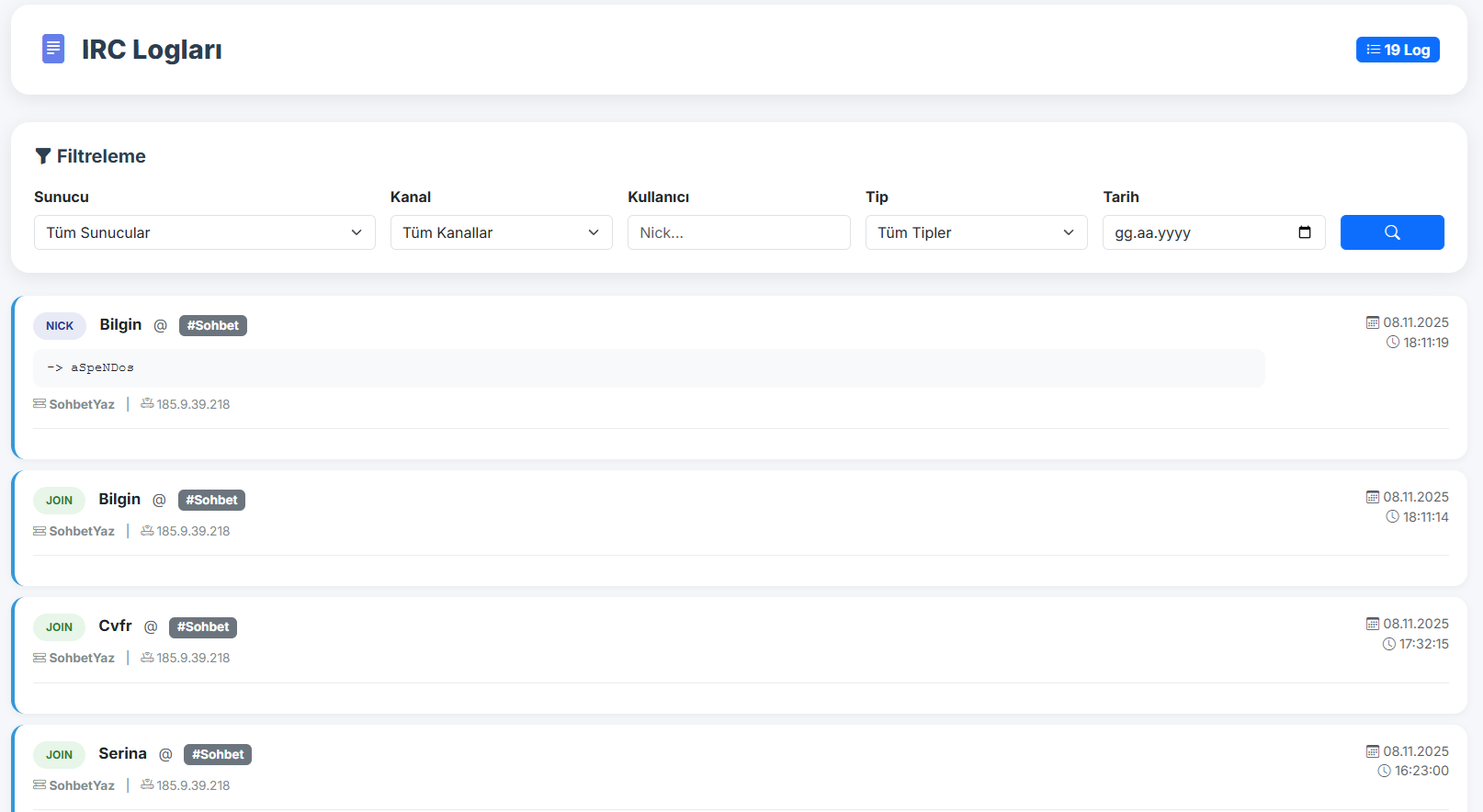Click the NICK type badge
Viewport: 1483px width, 812px height.
pyautogui.click(x=60, y=326)
